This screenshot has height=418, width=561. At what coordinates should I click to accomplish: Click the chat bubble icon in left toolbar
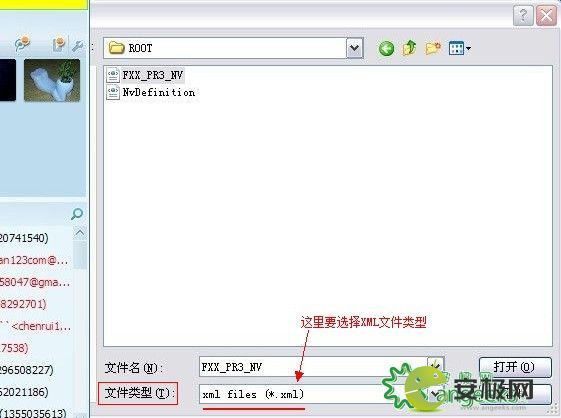pyautogui.click(x=23, y=44)
